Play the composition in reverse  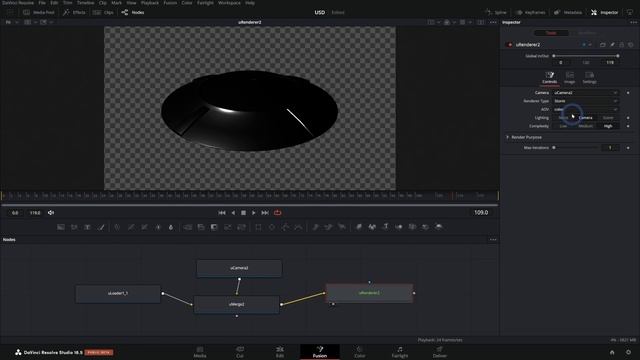[233, 213]
